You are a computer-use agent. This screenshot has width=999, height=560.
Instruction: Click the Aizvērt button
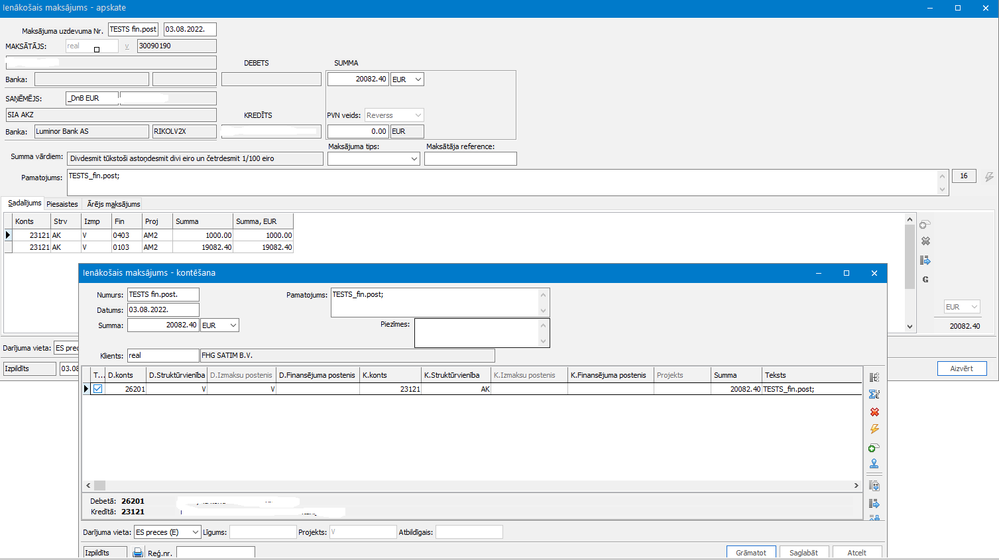click(x=962, y=368)
